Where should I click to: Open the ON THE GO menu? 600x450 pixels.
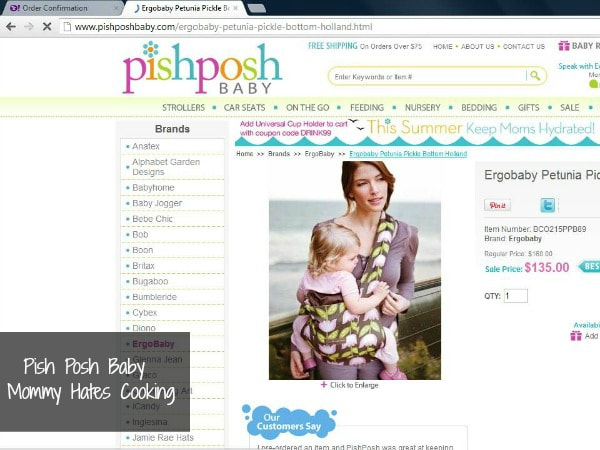(x=308, y=108)
